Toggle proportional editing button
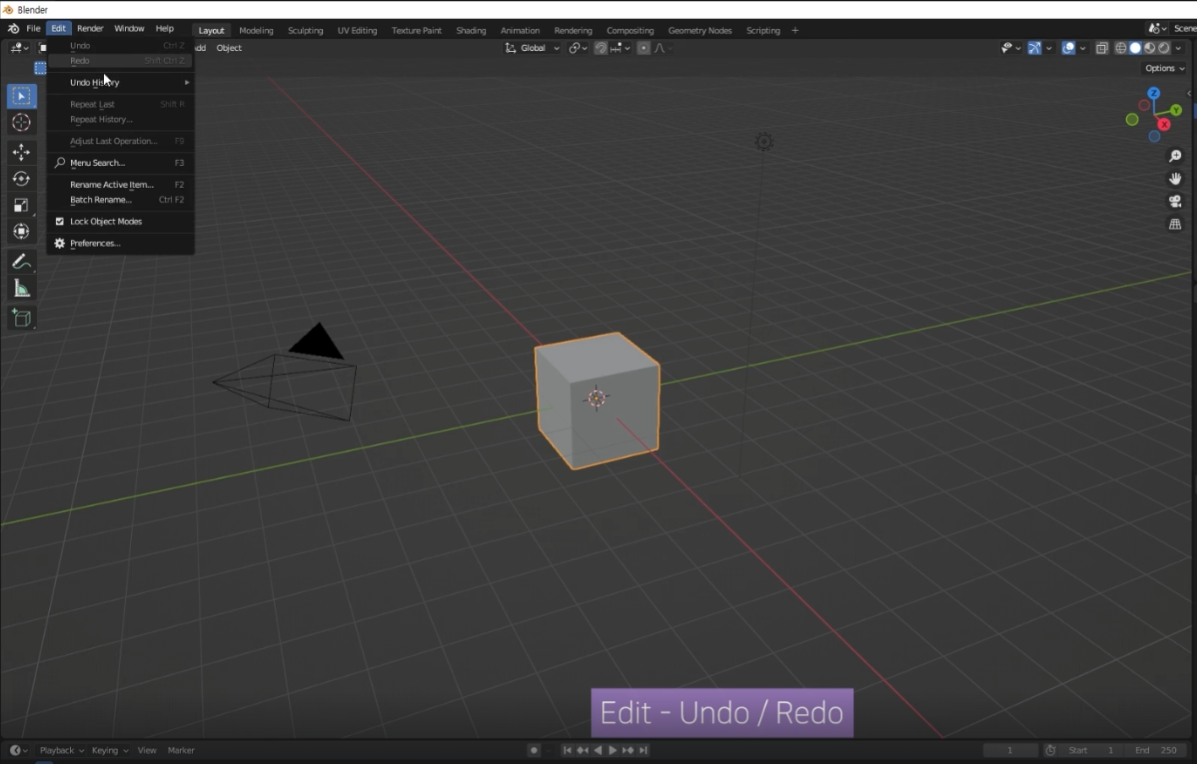The height and width of the screenshot is (764, 1197). [x=644, y=48]
